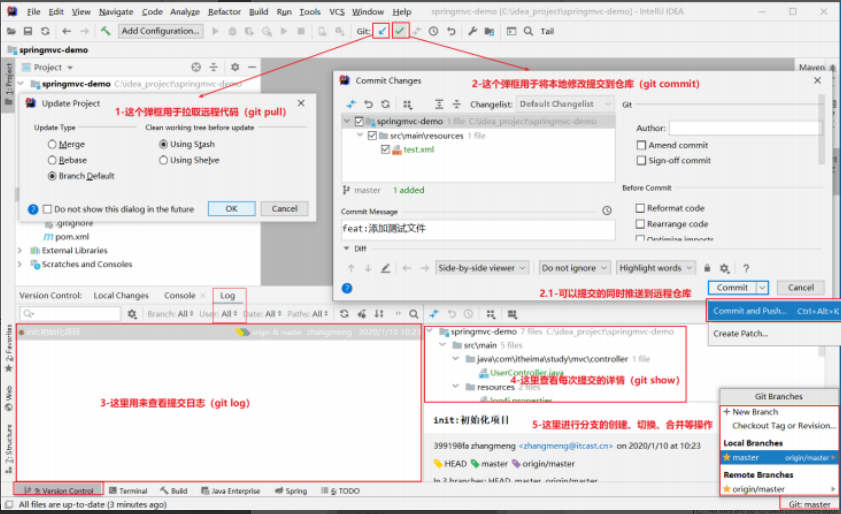Click the Git: master branch status widget

pyautogui.click(x=809, y=505)
